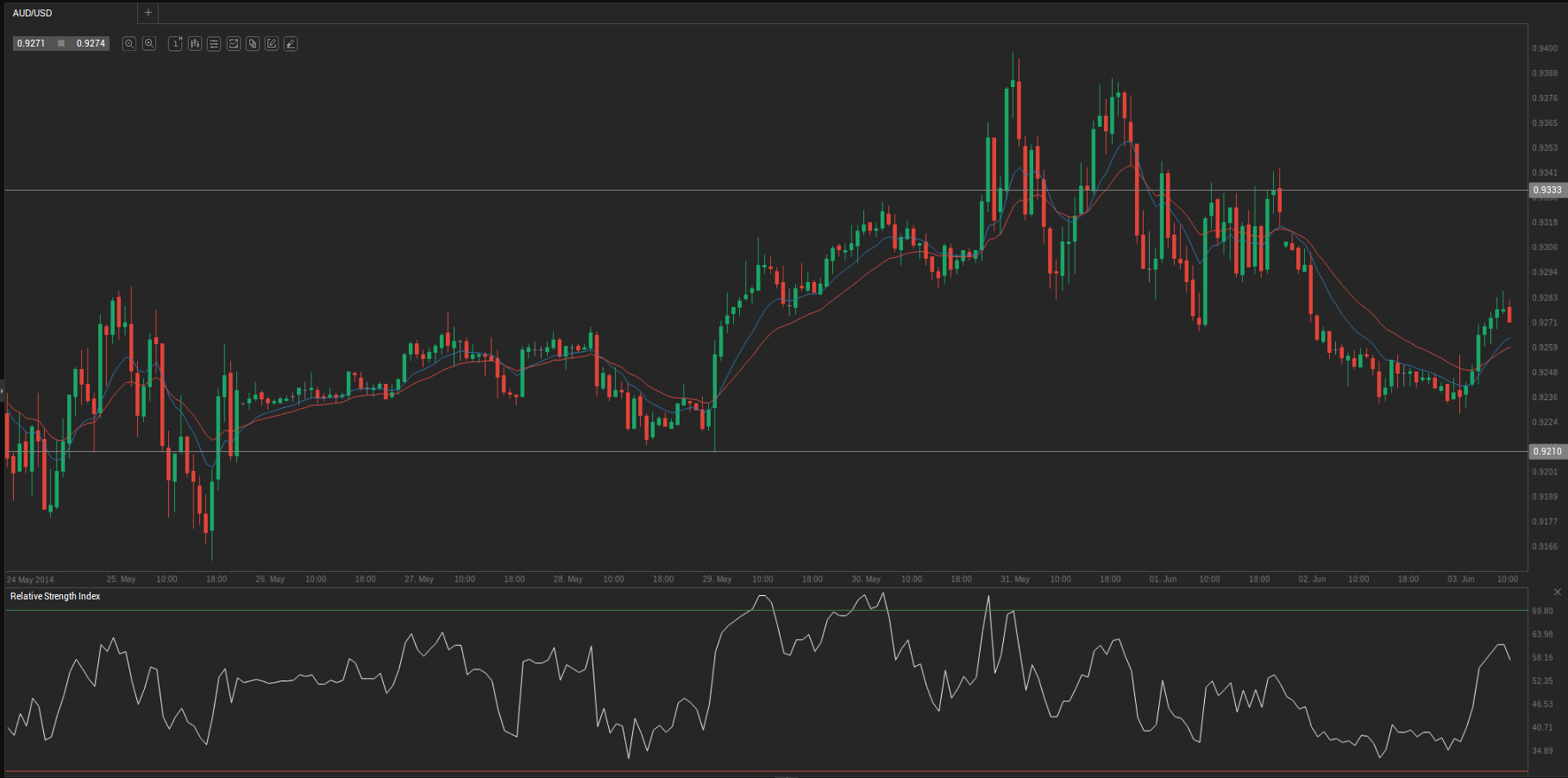Click the 0.9274 buy price button
This screenshot has width=1568, height=778.
point(91,43)
